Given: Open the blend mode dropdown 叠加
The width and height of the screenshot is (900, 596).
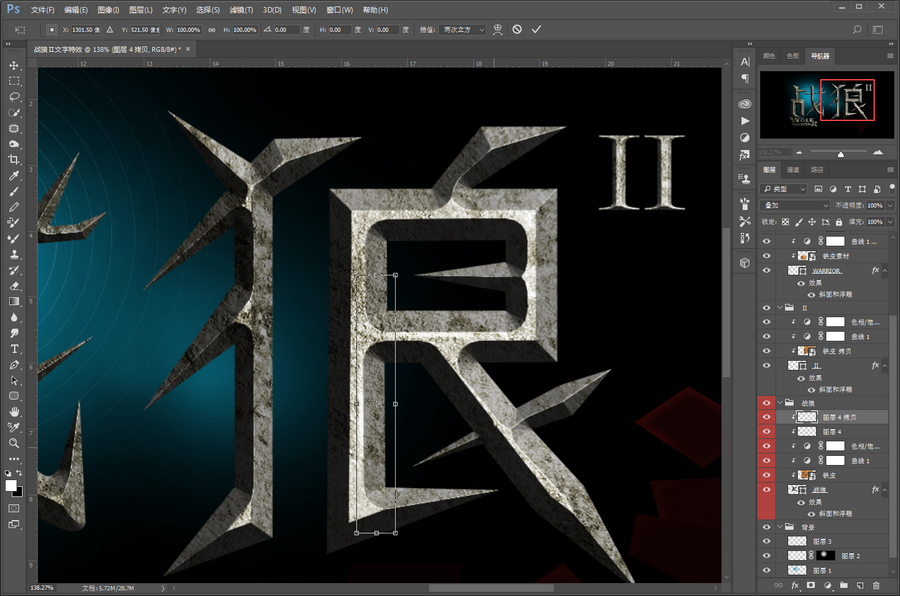Looking at the screenshot, I should [x=796, y=205].
